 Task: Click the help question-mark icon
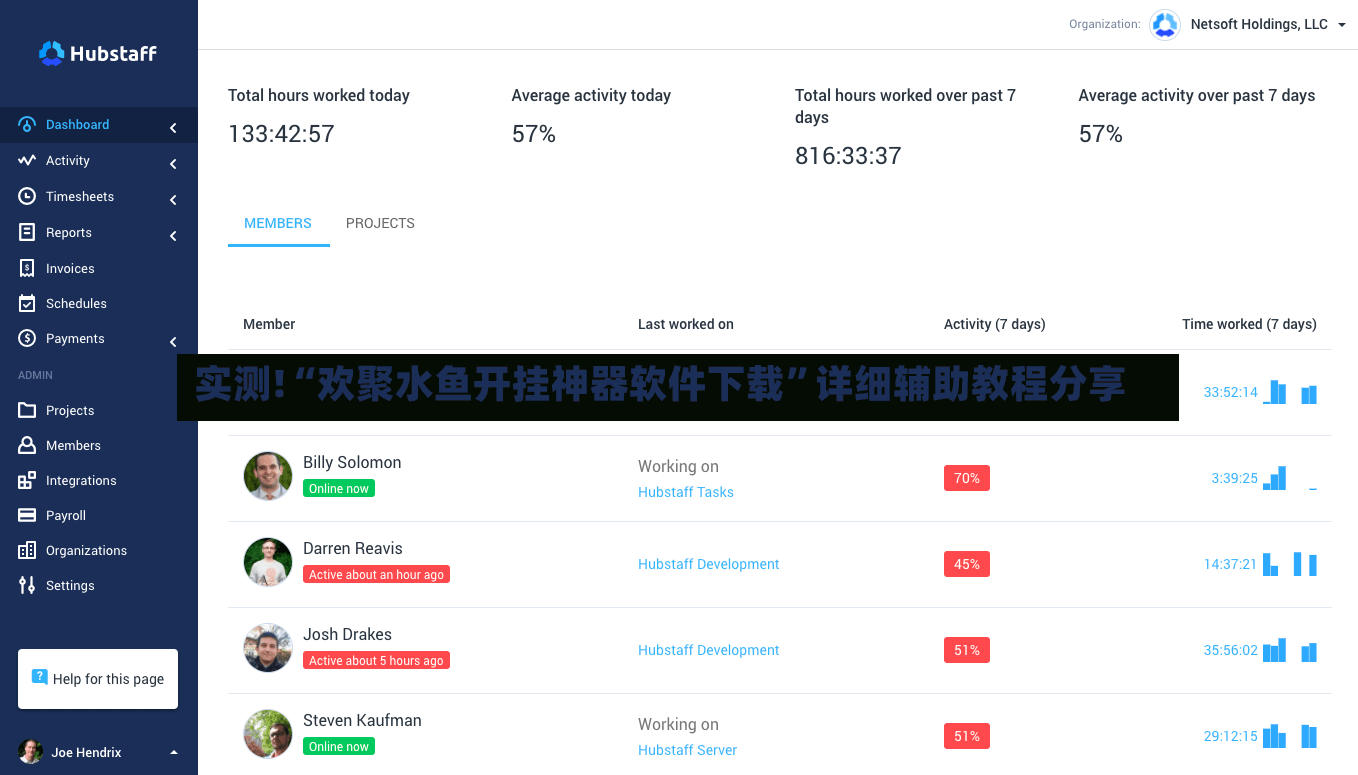[x=40, y=677]
